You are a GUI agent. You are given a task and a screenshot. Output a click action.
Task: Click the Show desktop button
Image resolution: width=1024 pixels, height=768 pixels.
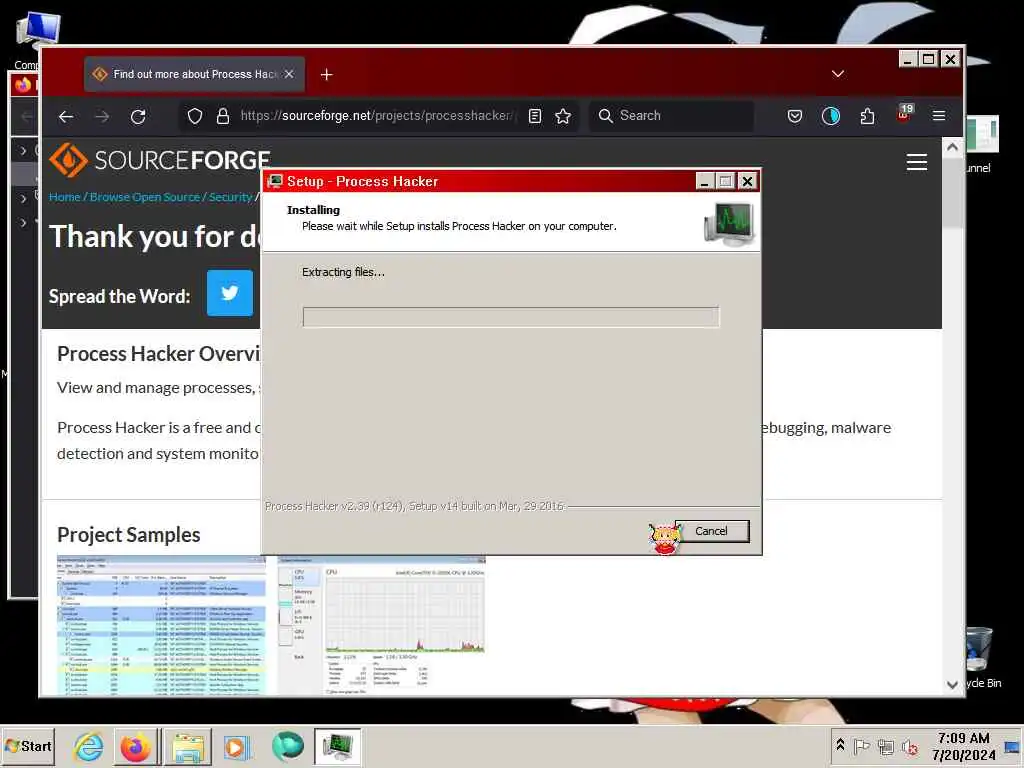coord(1013,746)
